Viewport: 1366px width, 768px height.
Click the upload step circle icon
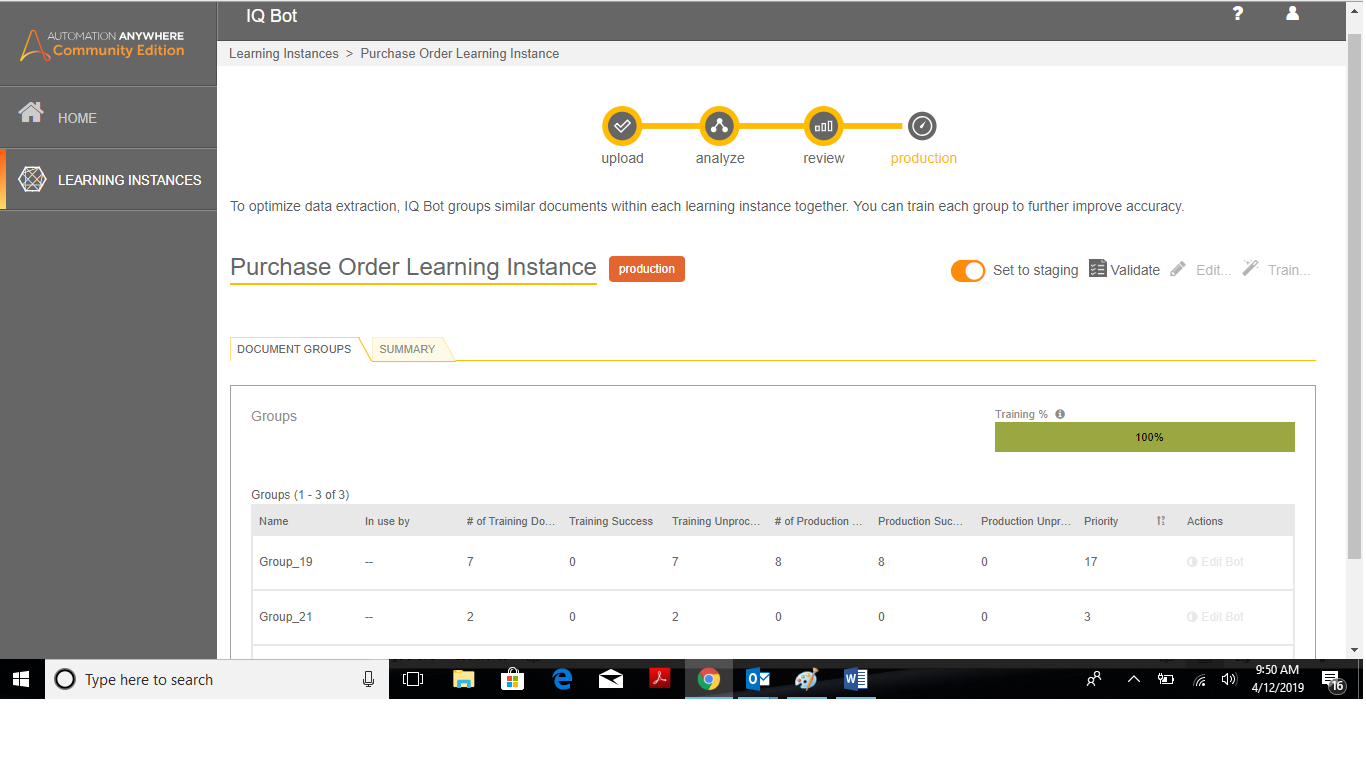(x=622, y=126)
